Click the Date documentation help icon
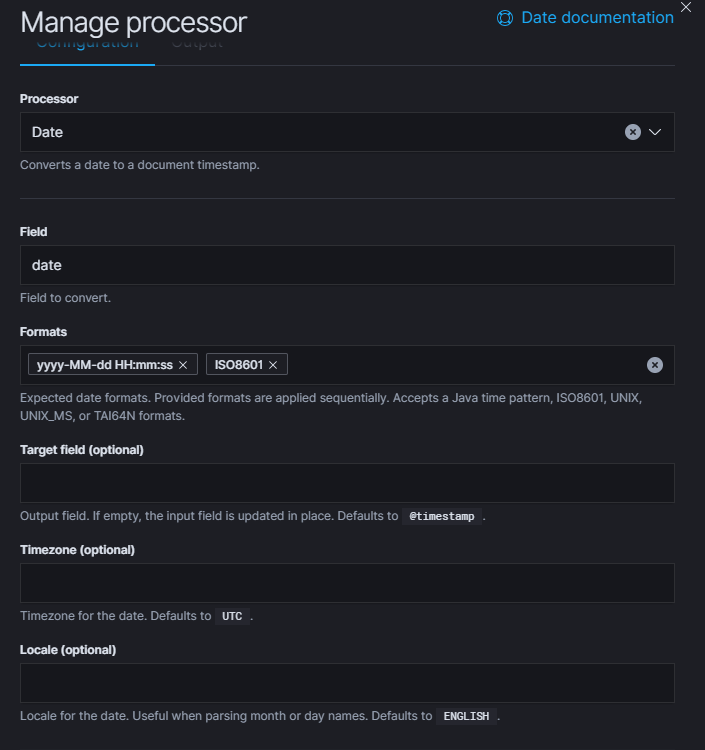This screenshot has height=750, width=705. tap(505, 18)
